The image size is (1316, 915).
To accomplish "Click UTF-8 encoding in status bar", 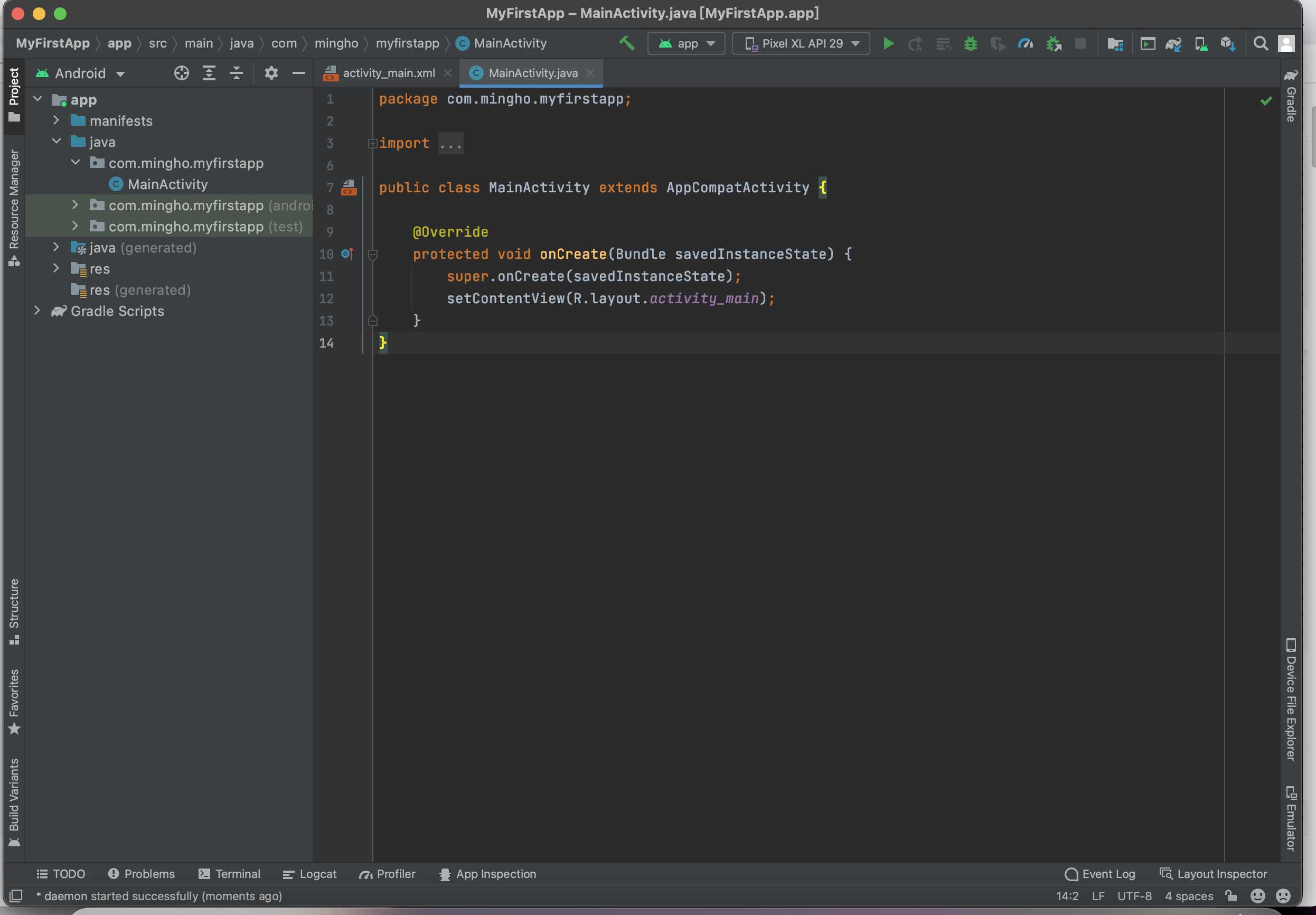I will pyautogui.click(x=1134, y=895).
